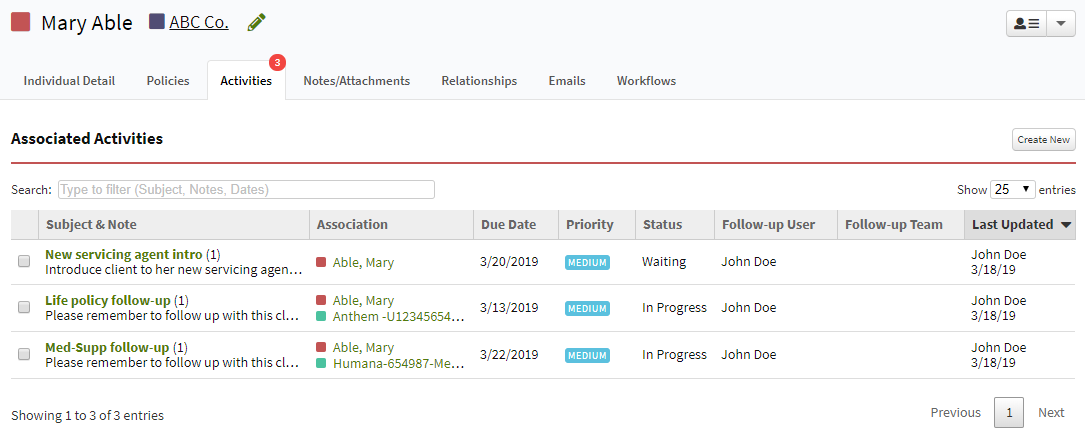Open the Emails tab
The image size is (1085, 430).
coord(567,81)
